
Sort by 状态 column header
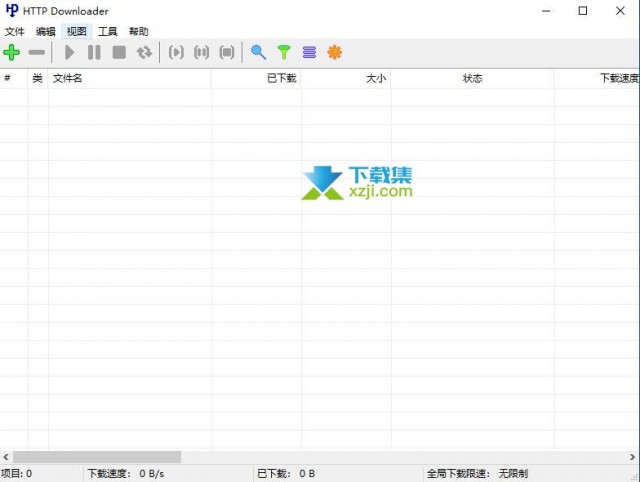(473, 78)
